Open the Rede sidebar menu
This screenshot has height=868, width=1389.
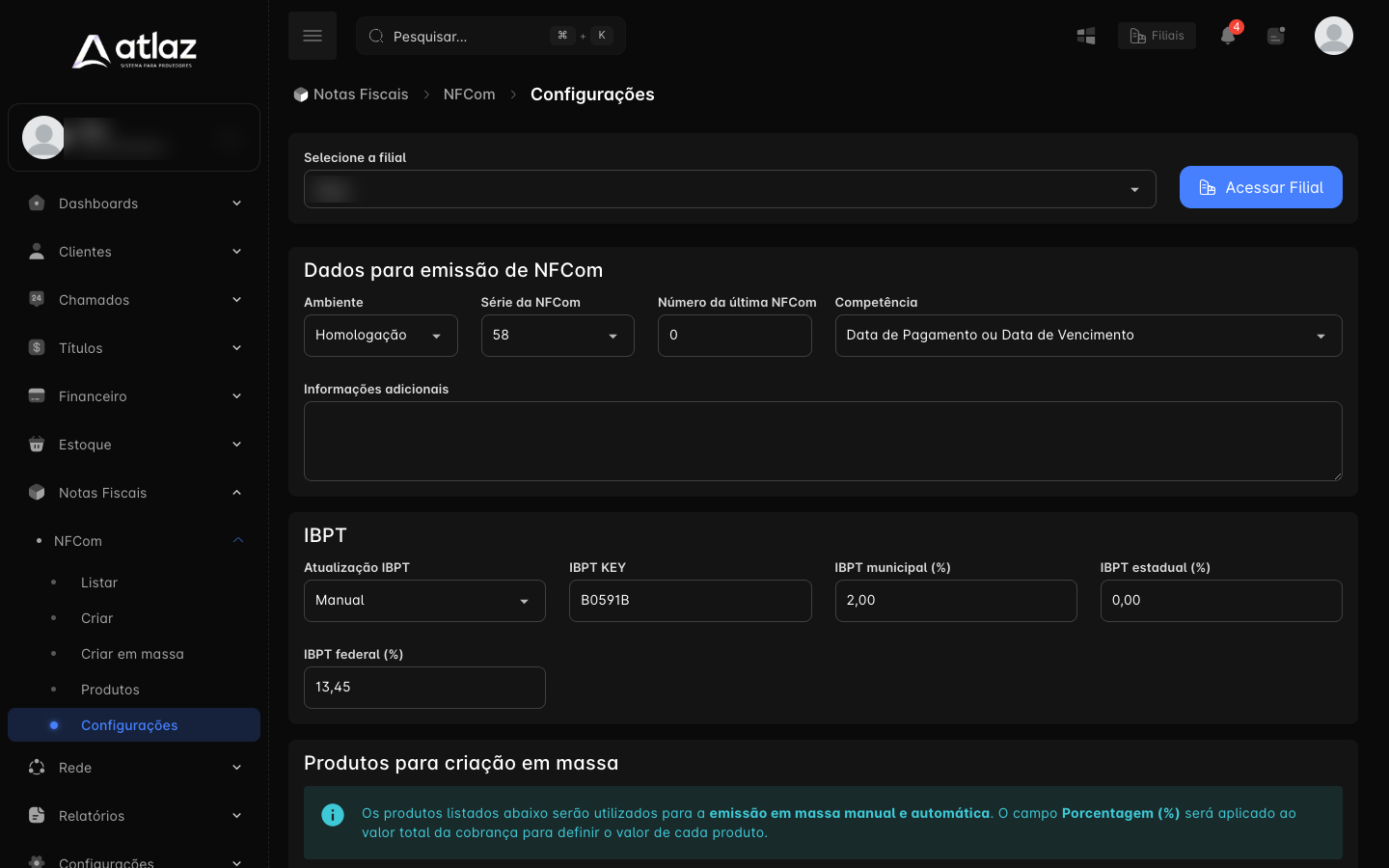pos(134,768)
